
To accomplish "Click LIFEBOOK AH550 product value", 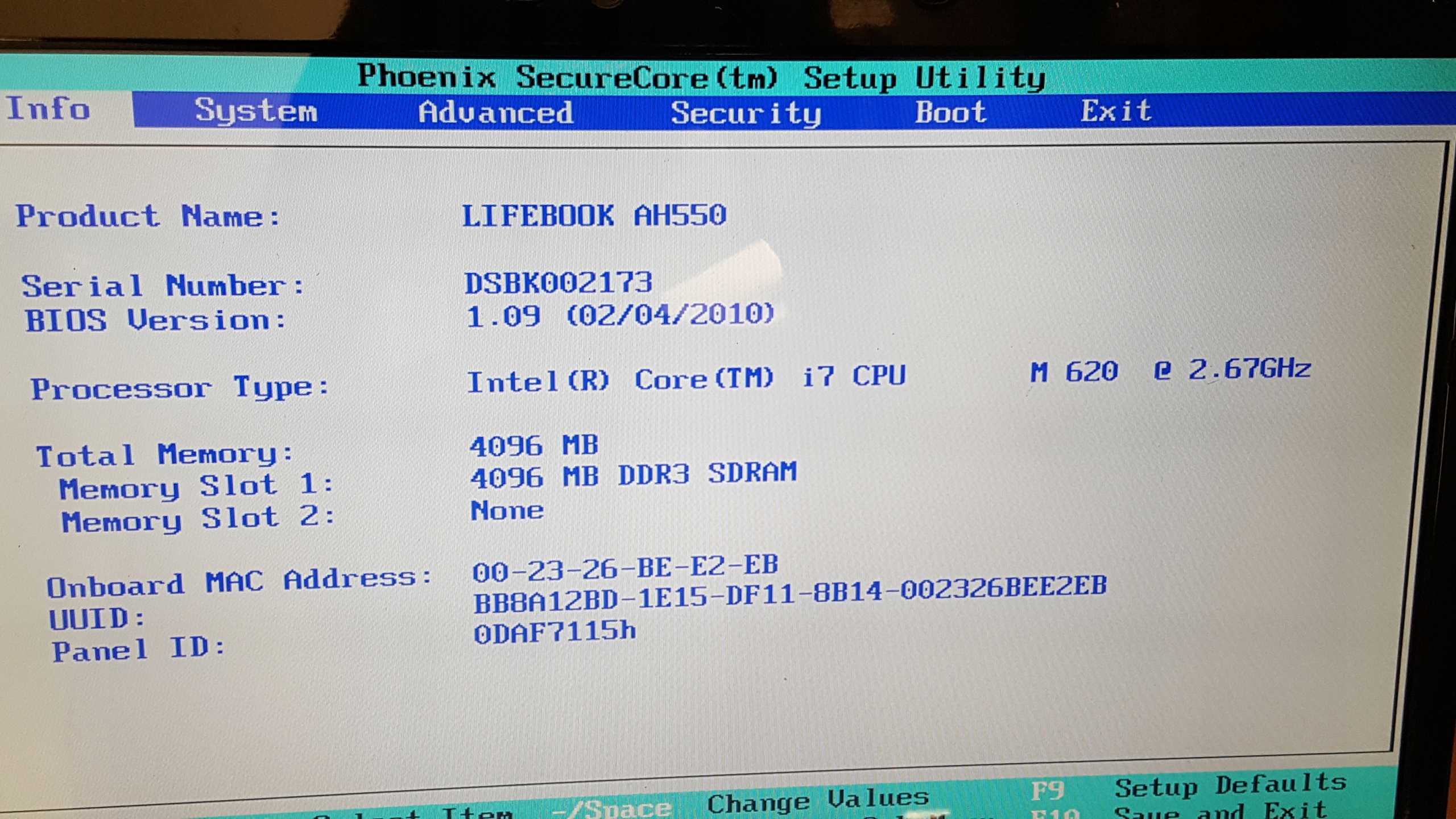I will pyautogui.click(x=594, y=216).
